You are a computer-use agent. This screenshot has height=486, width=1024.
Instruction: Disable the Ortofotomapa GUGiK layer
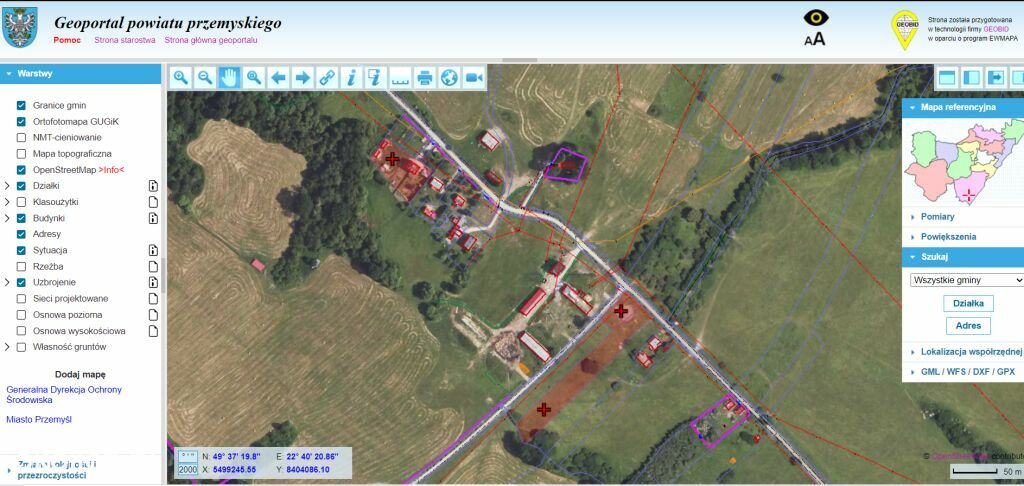tap(22, 122)
